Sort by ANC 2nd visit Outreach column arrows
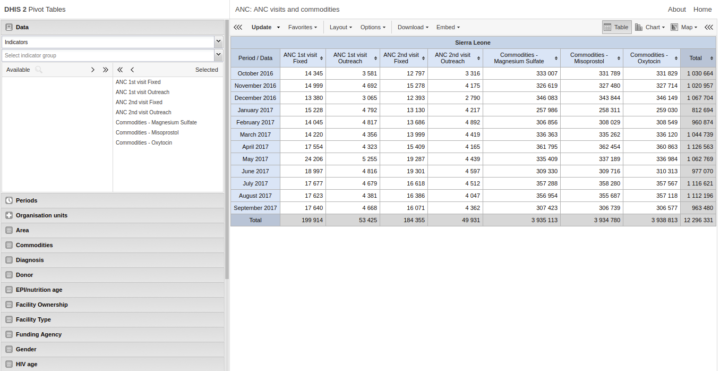Image resolution: width=720 pixels, height=371 pixels. click(x=478, y=58)
